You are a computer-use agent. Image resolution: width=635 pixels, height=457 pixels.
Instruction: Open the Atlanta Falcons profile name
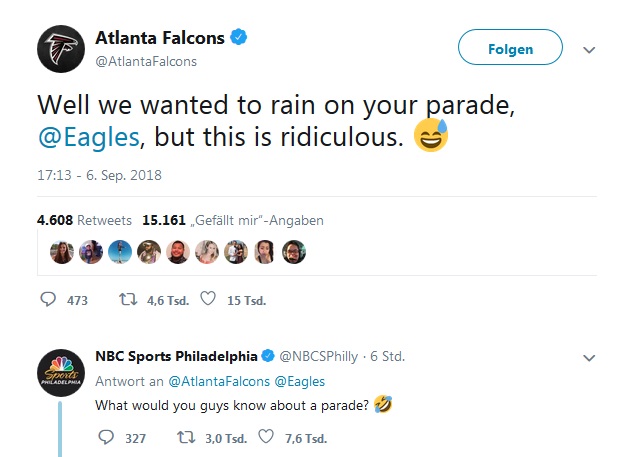(158, 38)
